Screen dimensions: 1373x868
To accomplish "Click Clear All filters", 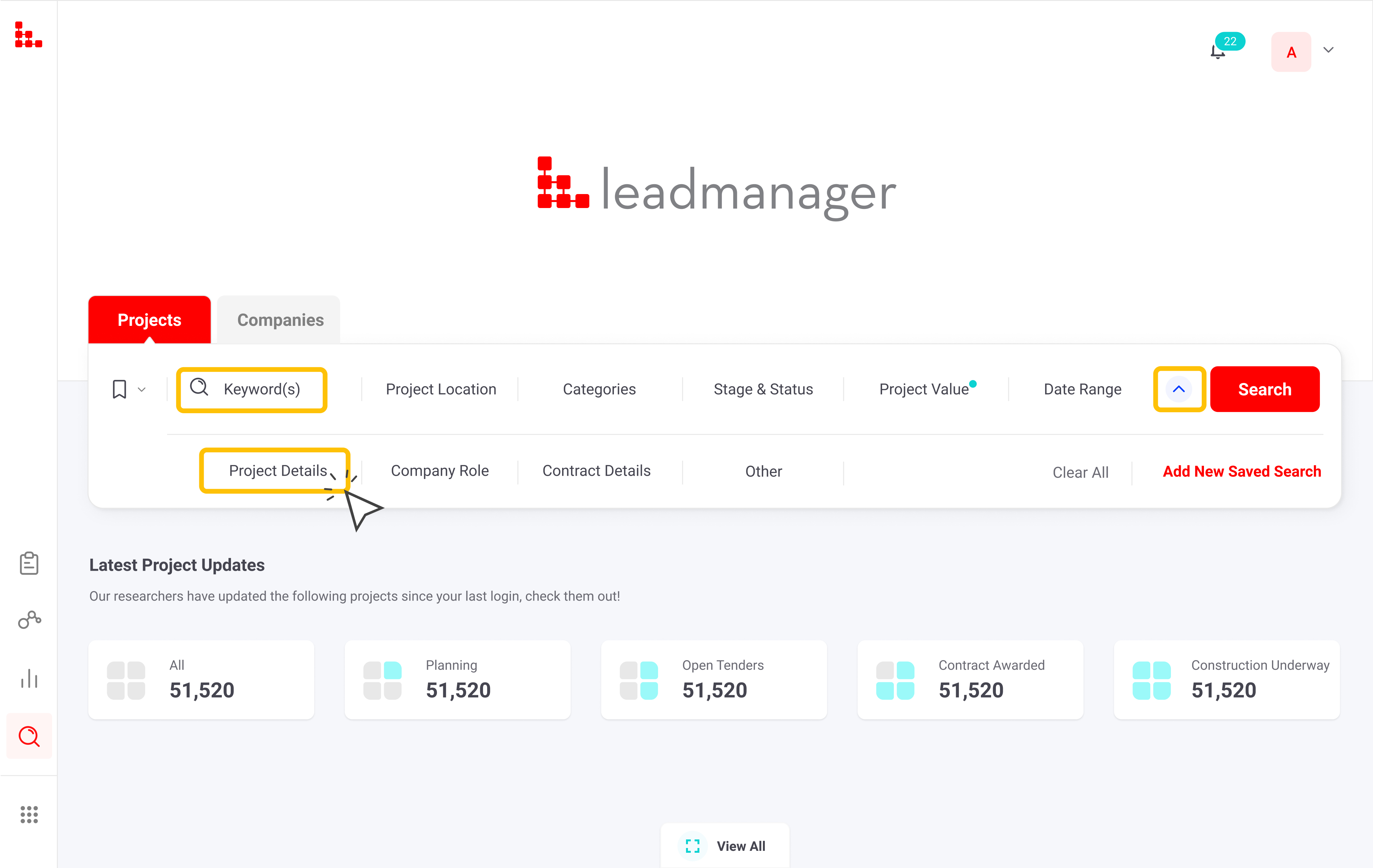I will click(x=1080, y=473).
